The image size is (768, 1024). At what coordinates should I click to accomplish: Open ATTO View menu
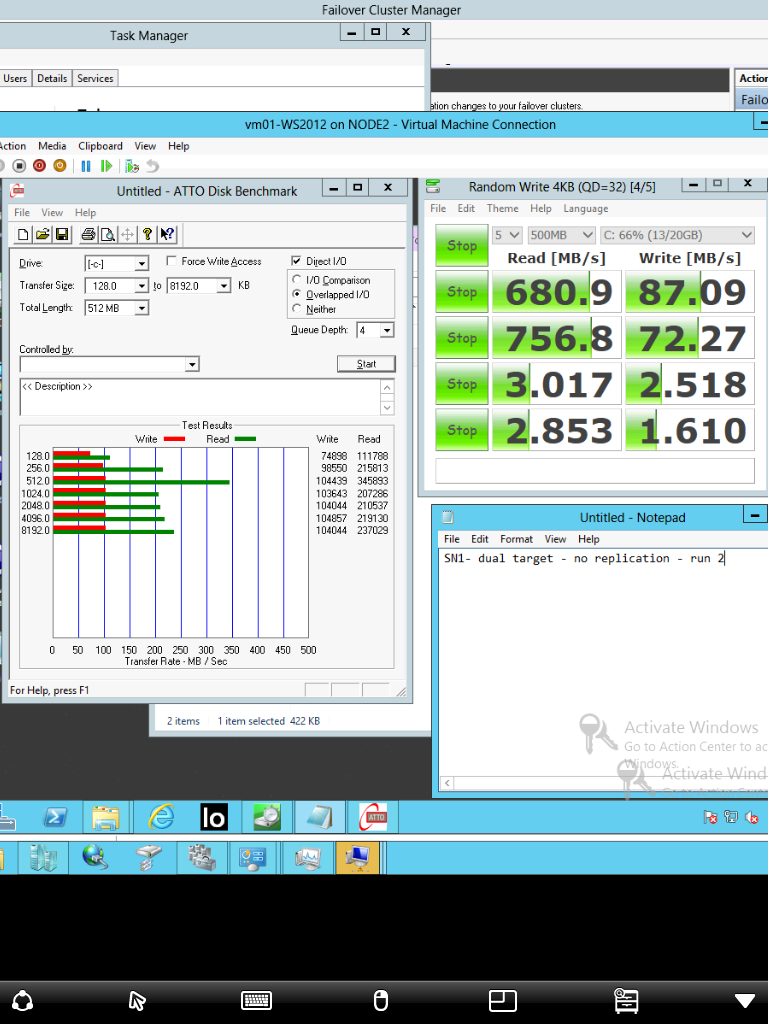(x=52, y=213)
